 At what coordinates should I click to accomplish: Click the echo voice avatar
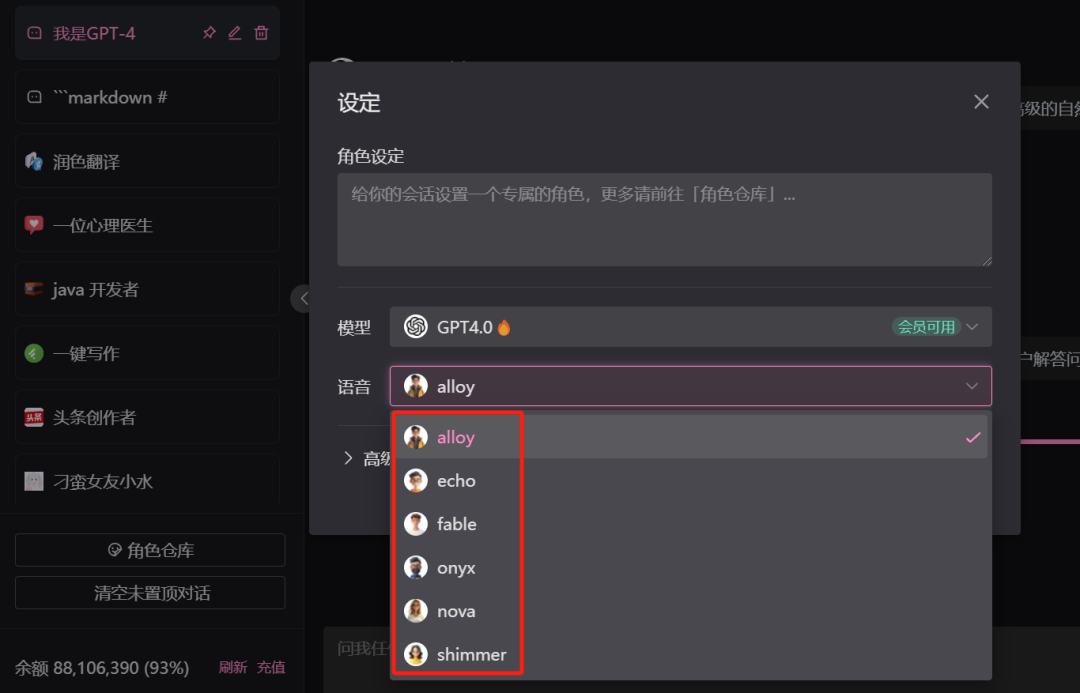coord(415,480)
